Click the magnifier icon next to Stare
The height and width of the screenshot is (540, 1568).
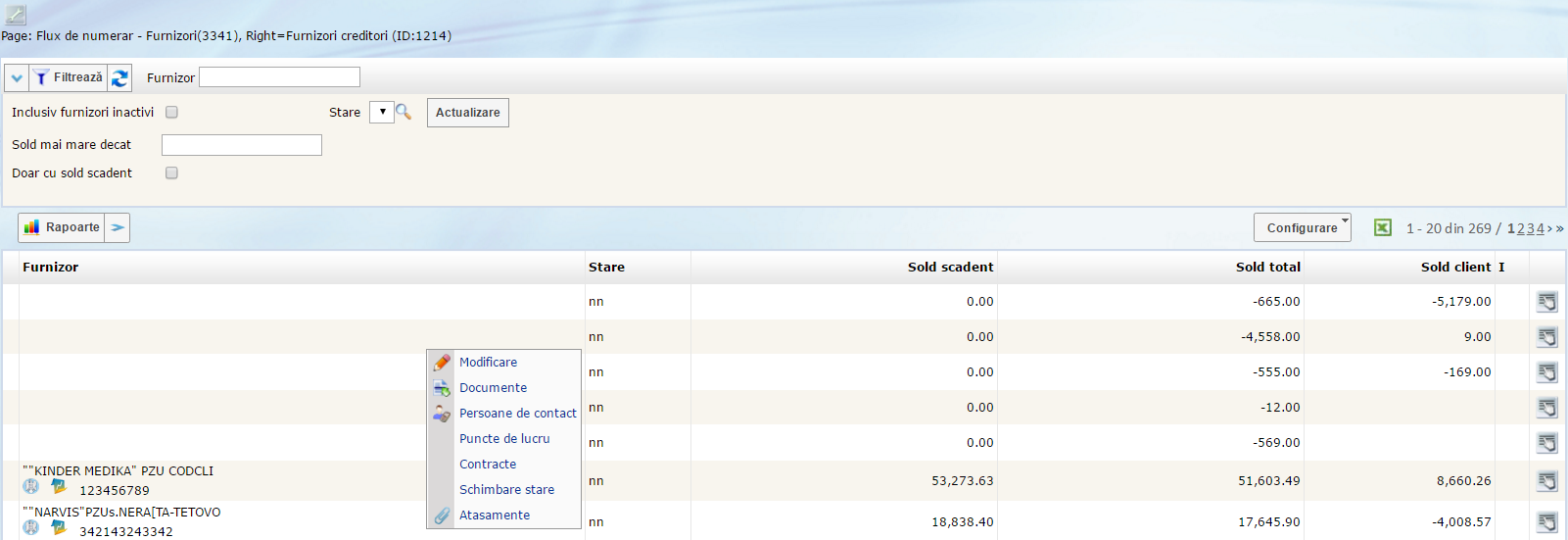tap(404, 112)
